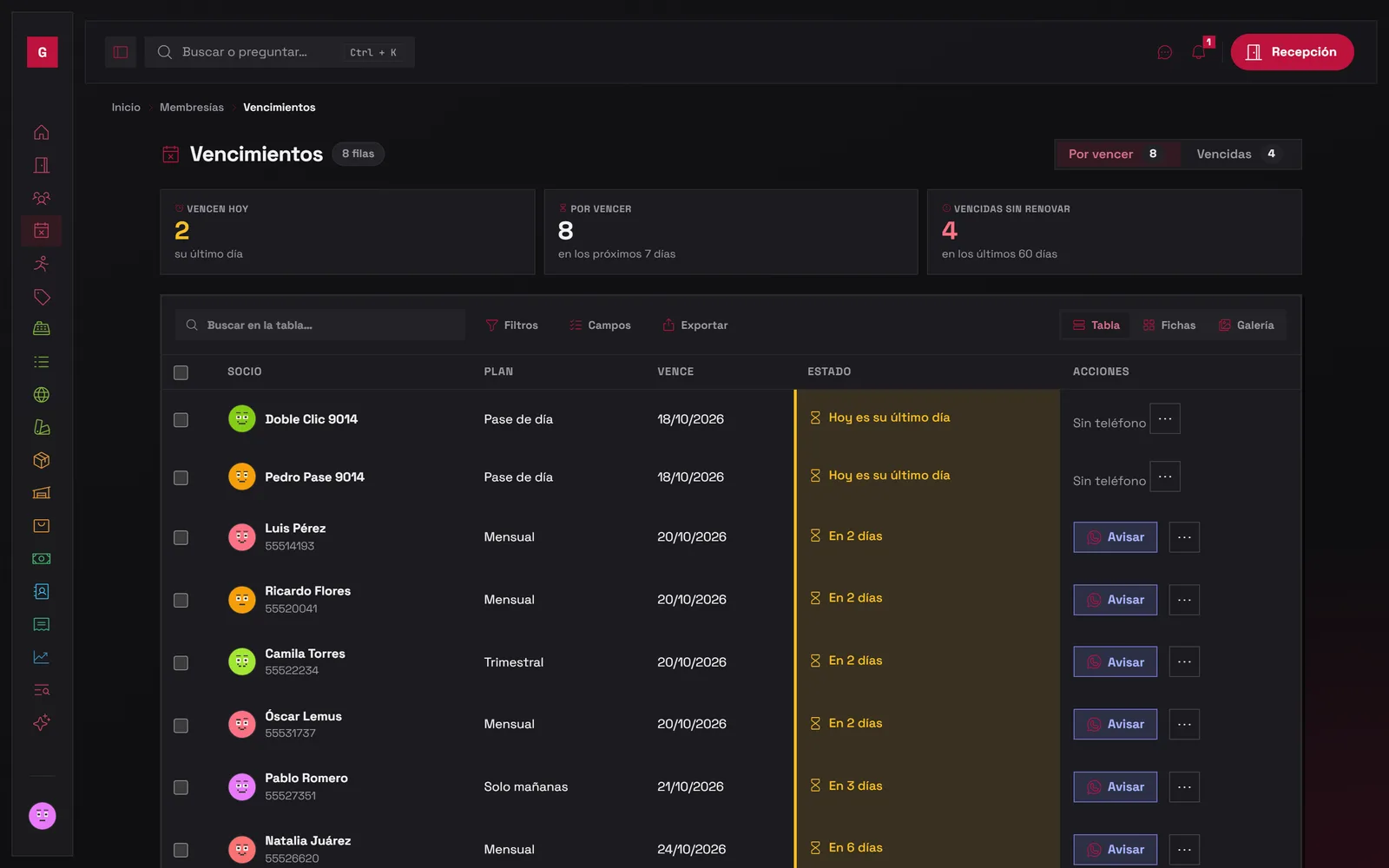Open the Exportar menu
The width and height of the screenshot is (1389, 868).
pyautogui.click(x=695, y=325)
